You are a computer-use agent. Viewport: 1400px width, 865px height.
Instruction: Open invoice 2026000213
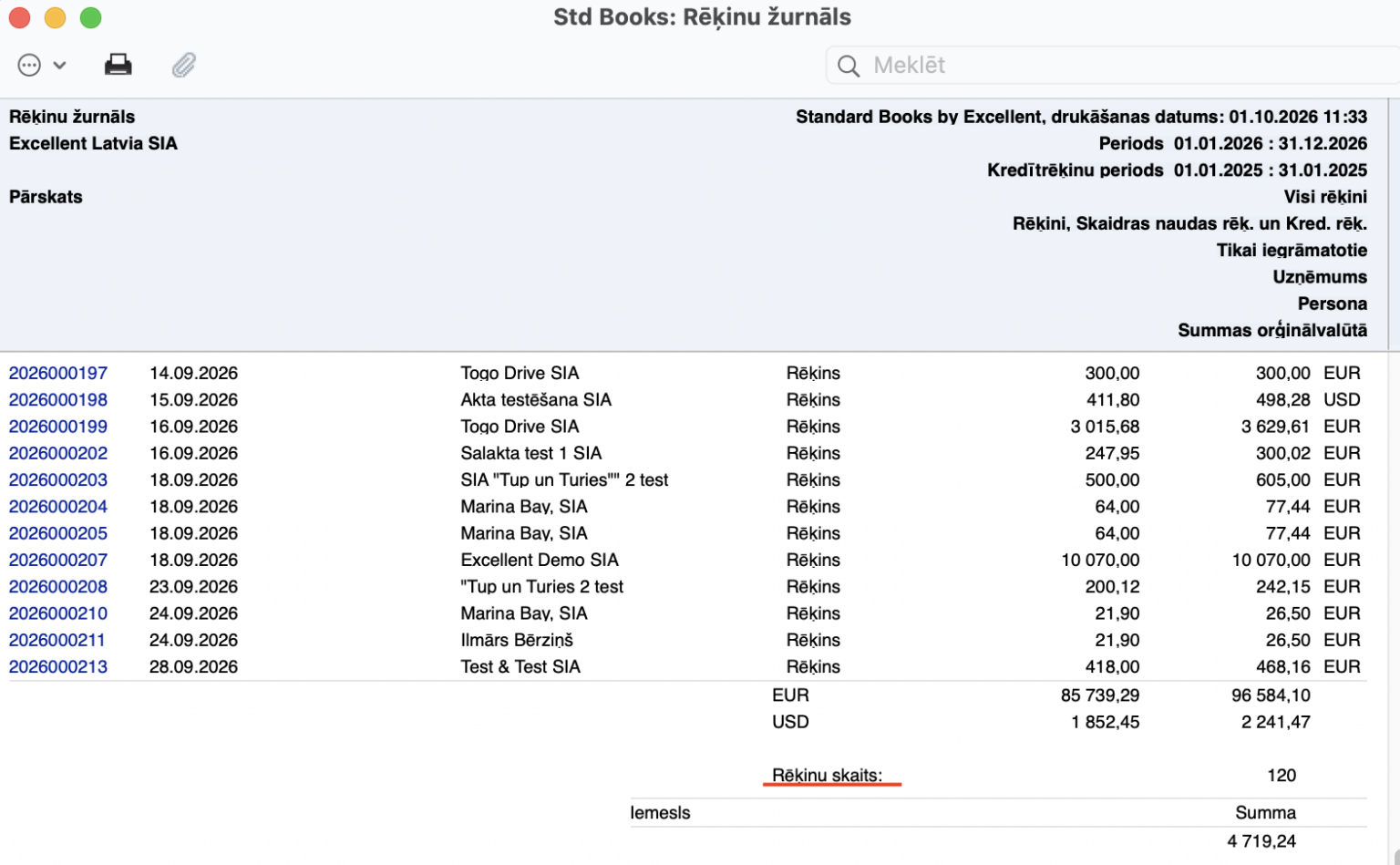[x=58, y=666]
